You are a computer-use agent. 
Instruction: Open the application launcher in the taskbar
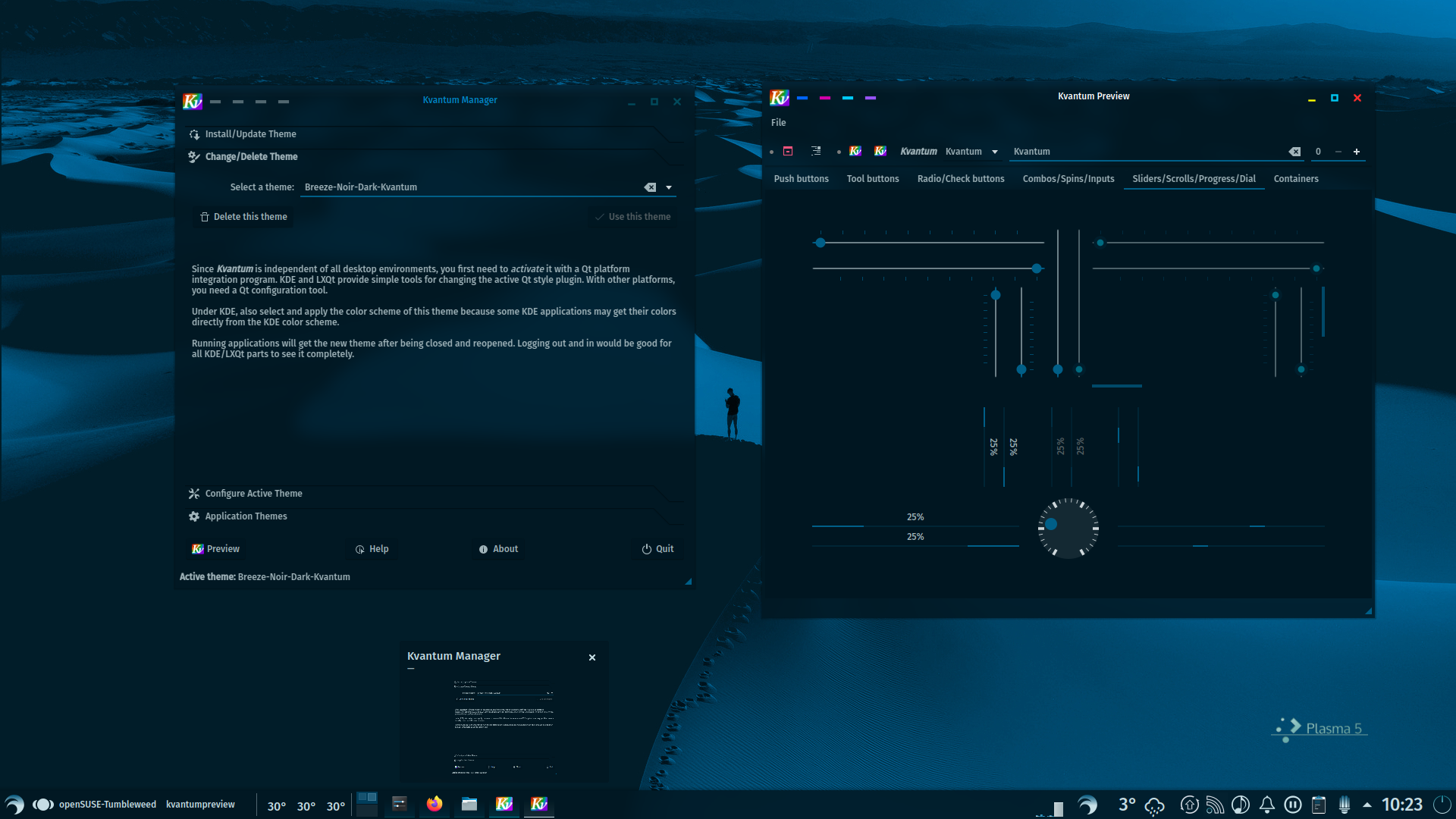pos(14,805)
